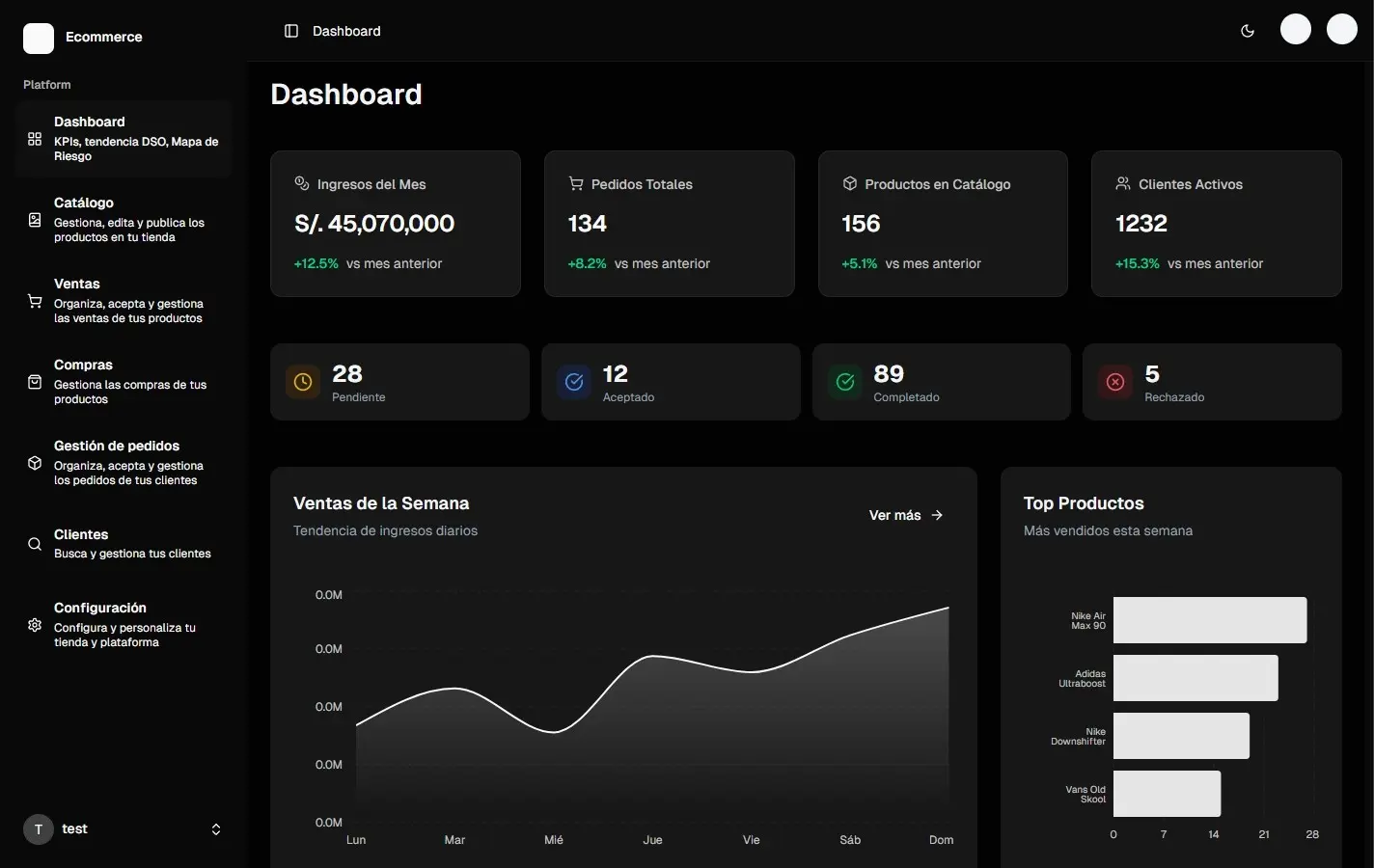Toggle the sidebar using the panel icon
1374x868 pixels.
pos(290,31)
